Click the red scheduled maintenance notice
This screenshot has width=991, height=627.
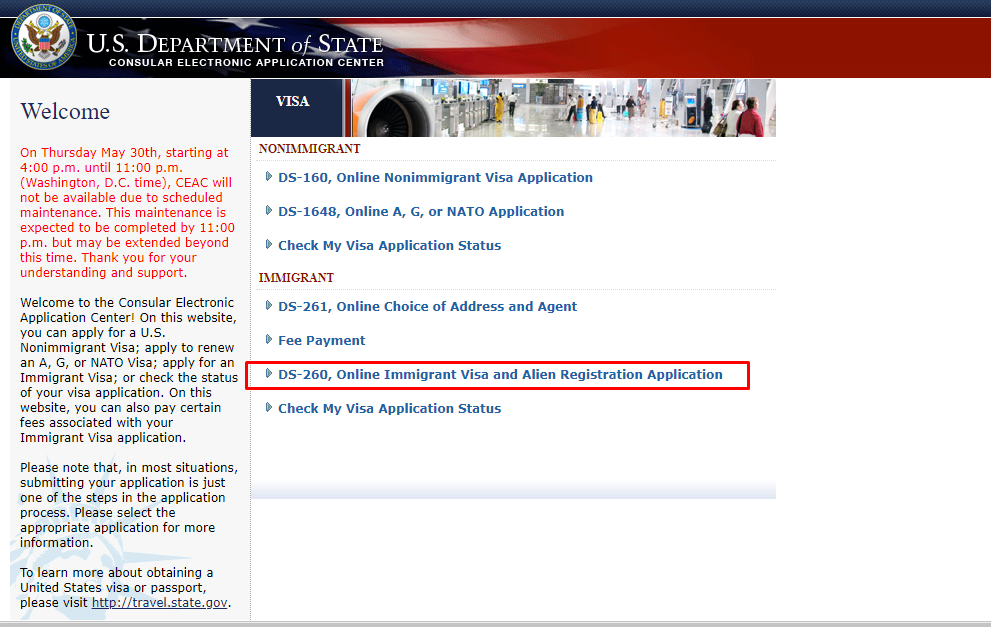127,212
